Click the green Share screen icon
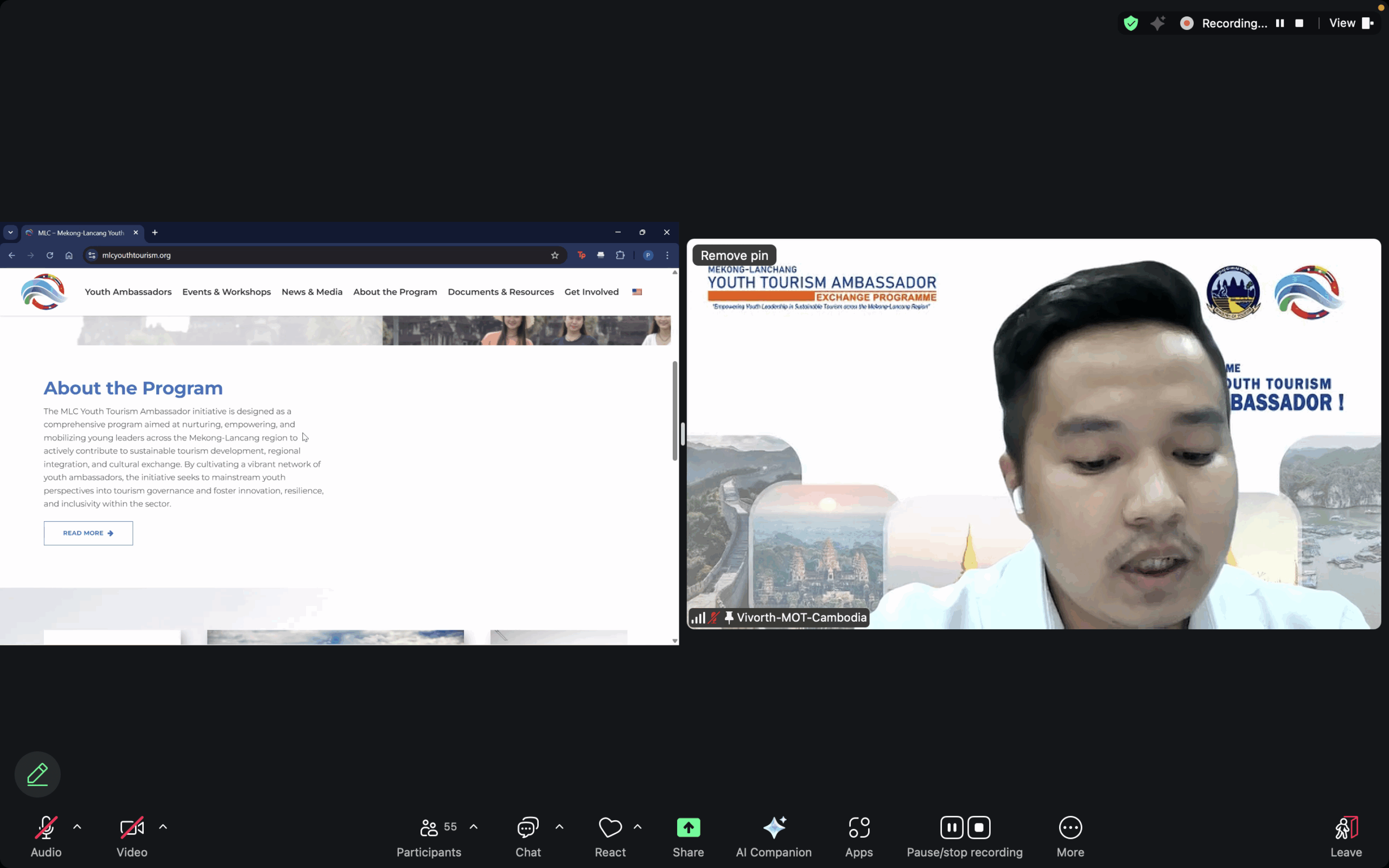 pos(688,827)
